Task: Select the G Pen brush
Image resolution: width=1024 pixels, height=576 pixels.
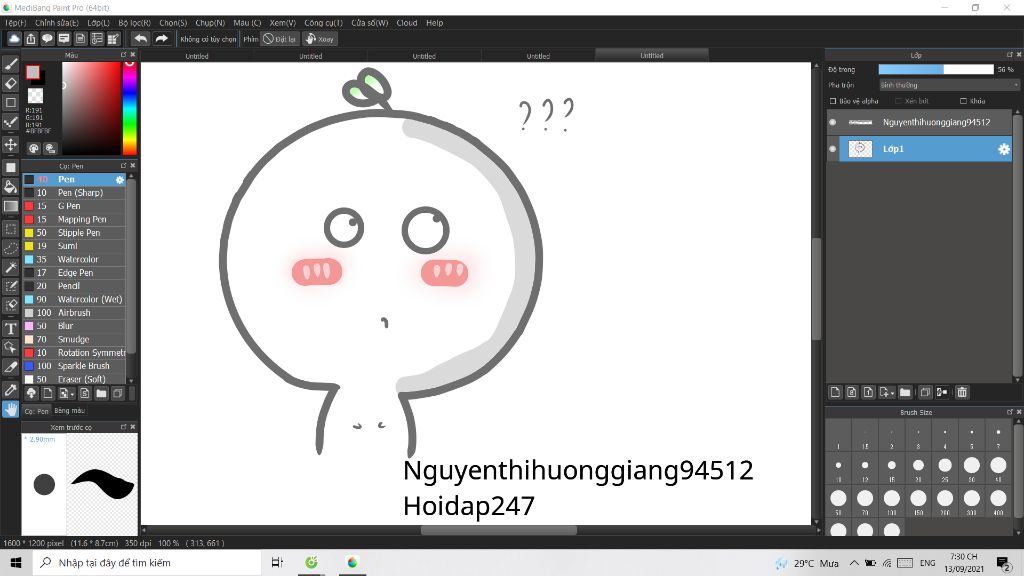Action: [x=74, y=206]
